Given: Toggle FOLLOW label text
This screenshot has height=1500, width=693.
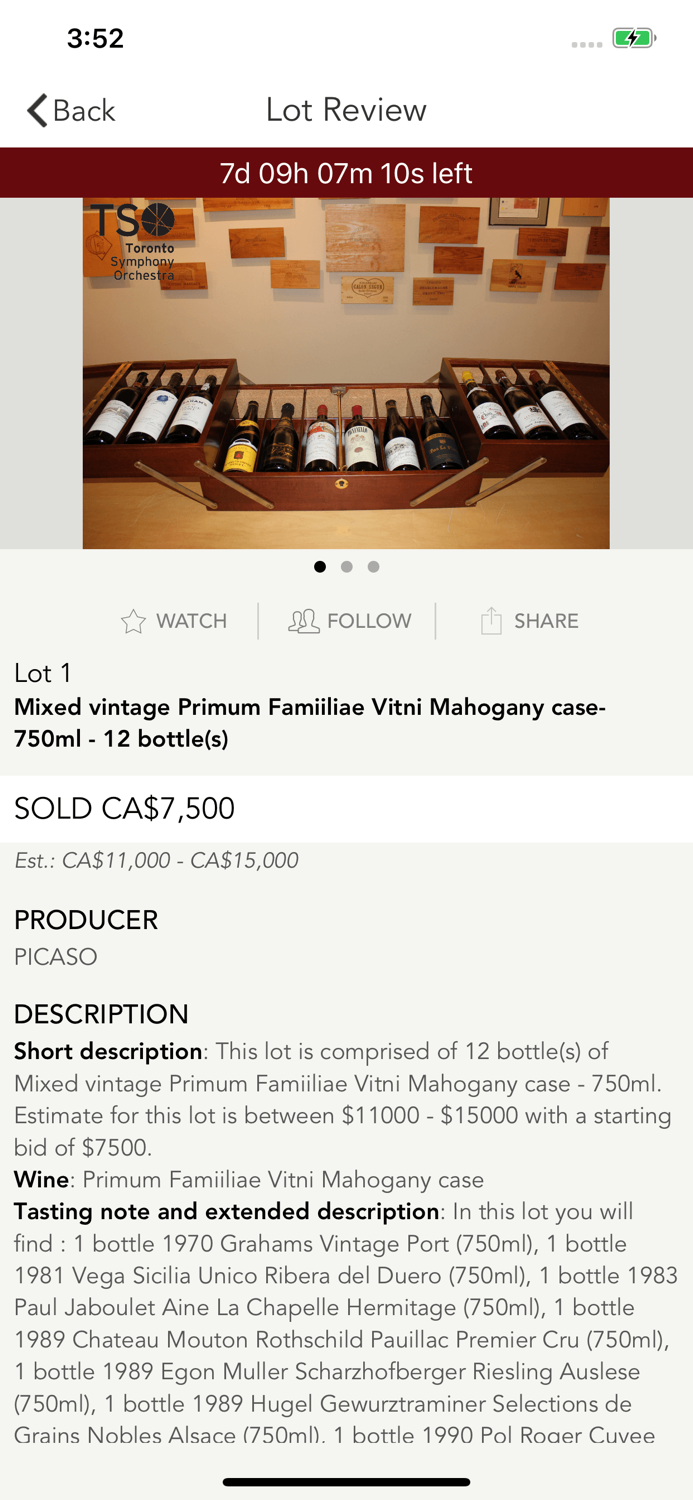Looking at the screenshot, I should coord(369,622).
